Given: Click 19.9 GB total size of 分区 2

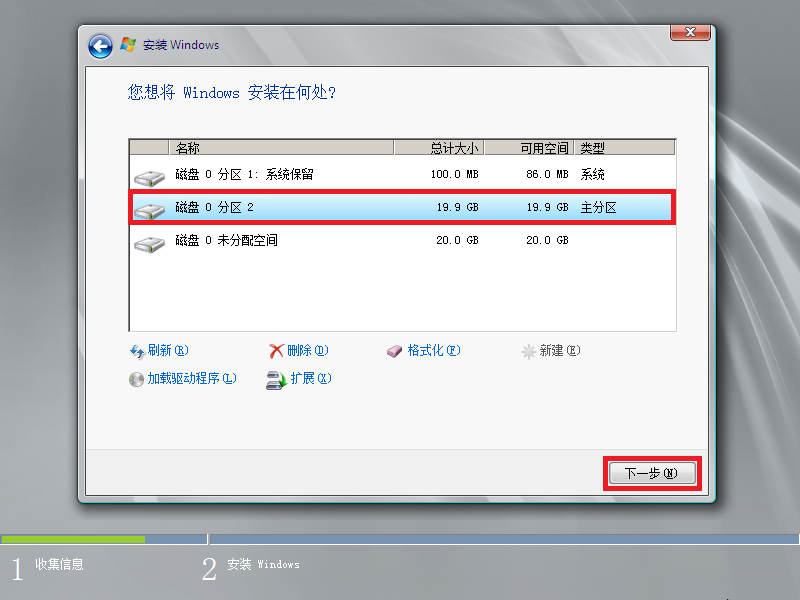Looking at the screenshot, I should click(x=457, y=207).
